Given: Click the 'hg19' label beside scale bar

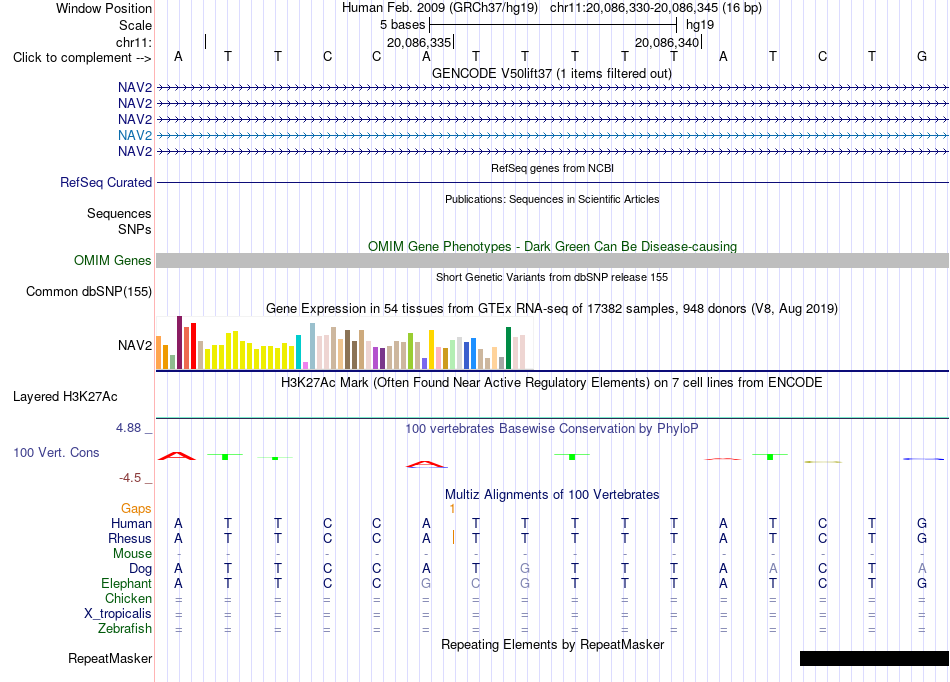Looking at the screenshot, I should click(x=700, y=25).
